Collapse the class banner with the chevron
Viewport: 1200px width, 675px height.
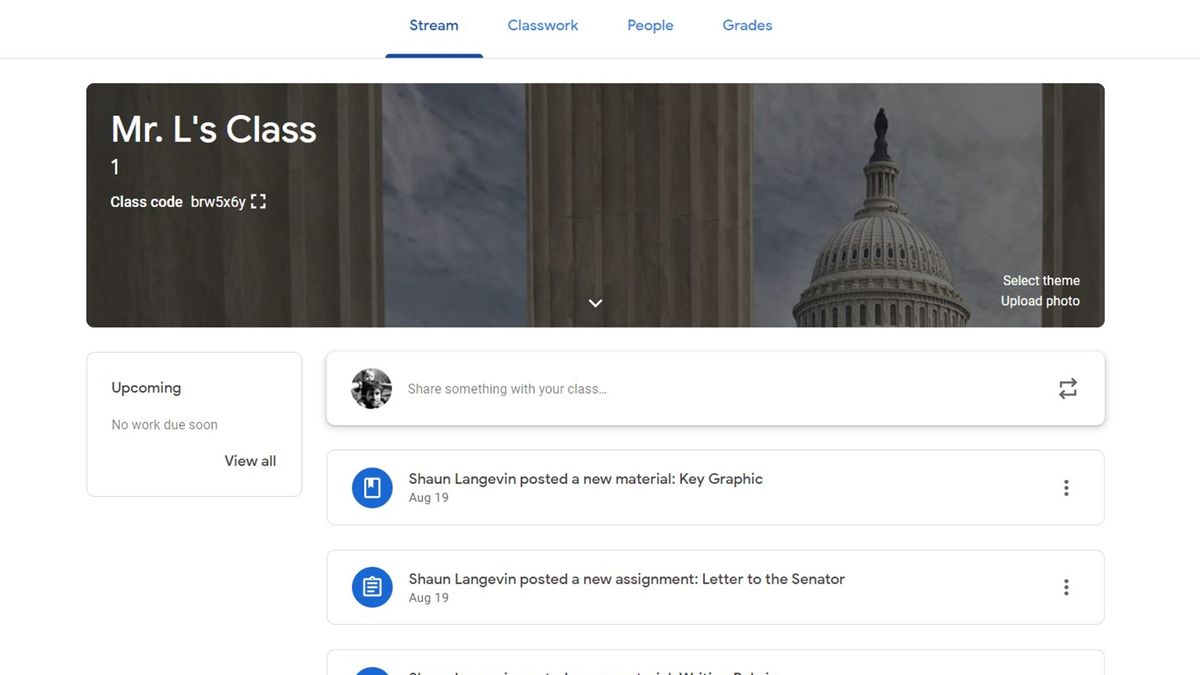coord(595,302)
